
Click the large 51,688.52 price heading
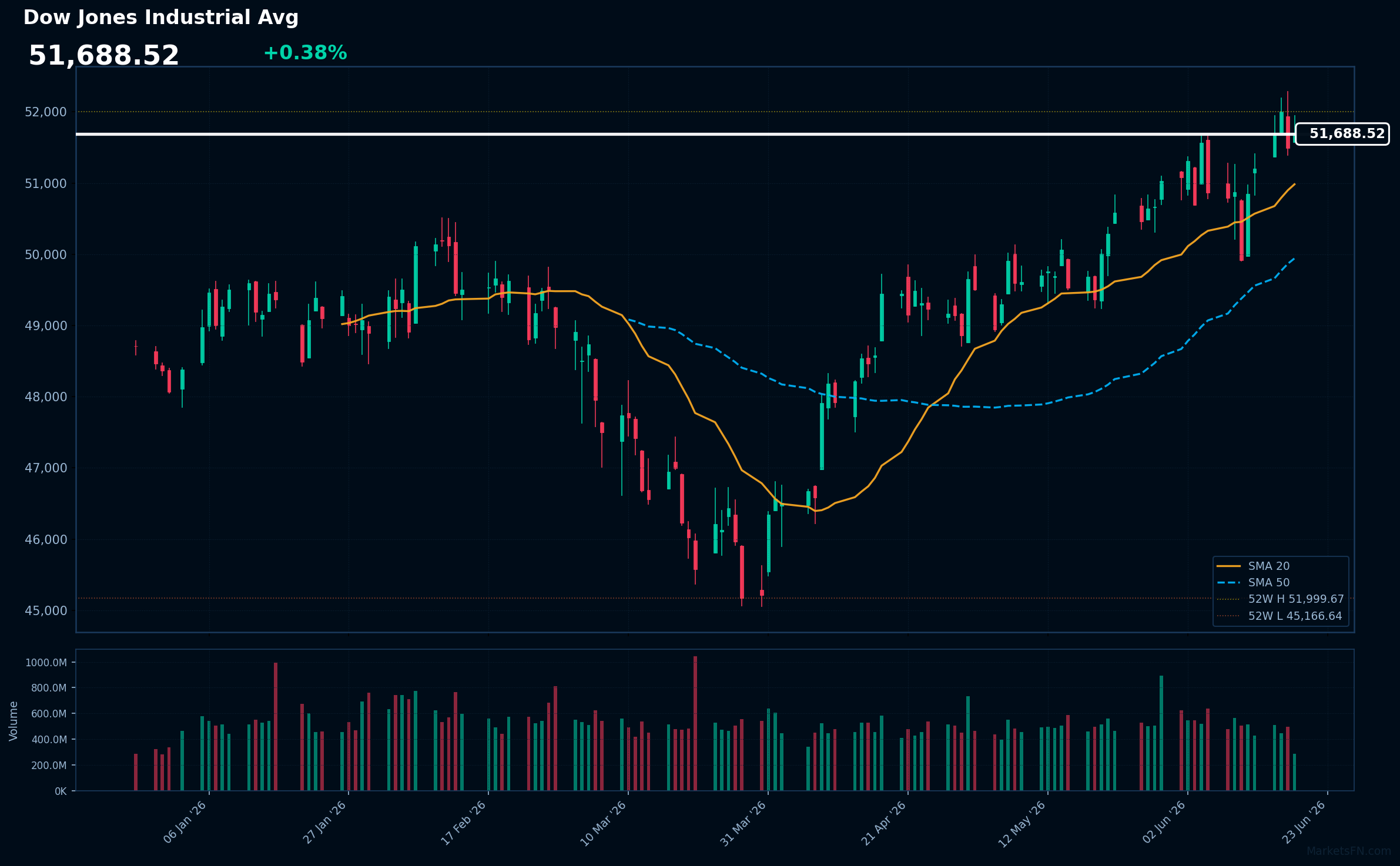pos(104,56)
